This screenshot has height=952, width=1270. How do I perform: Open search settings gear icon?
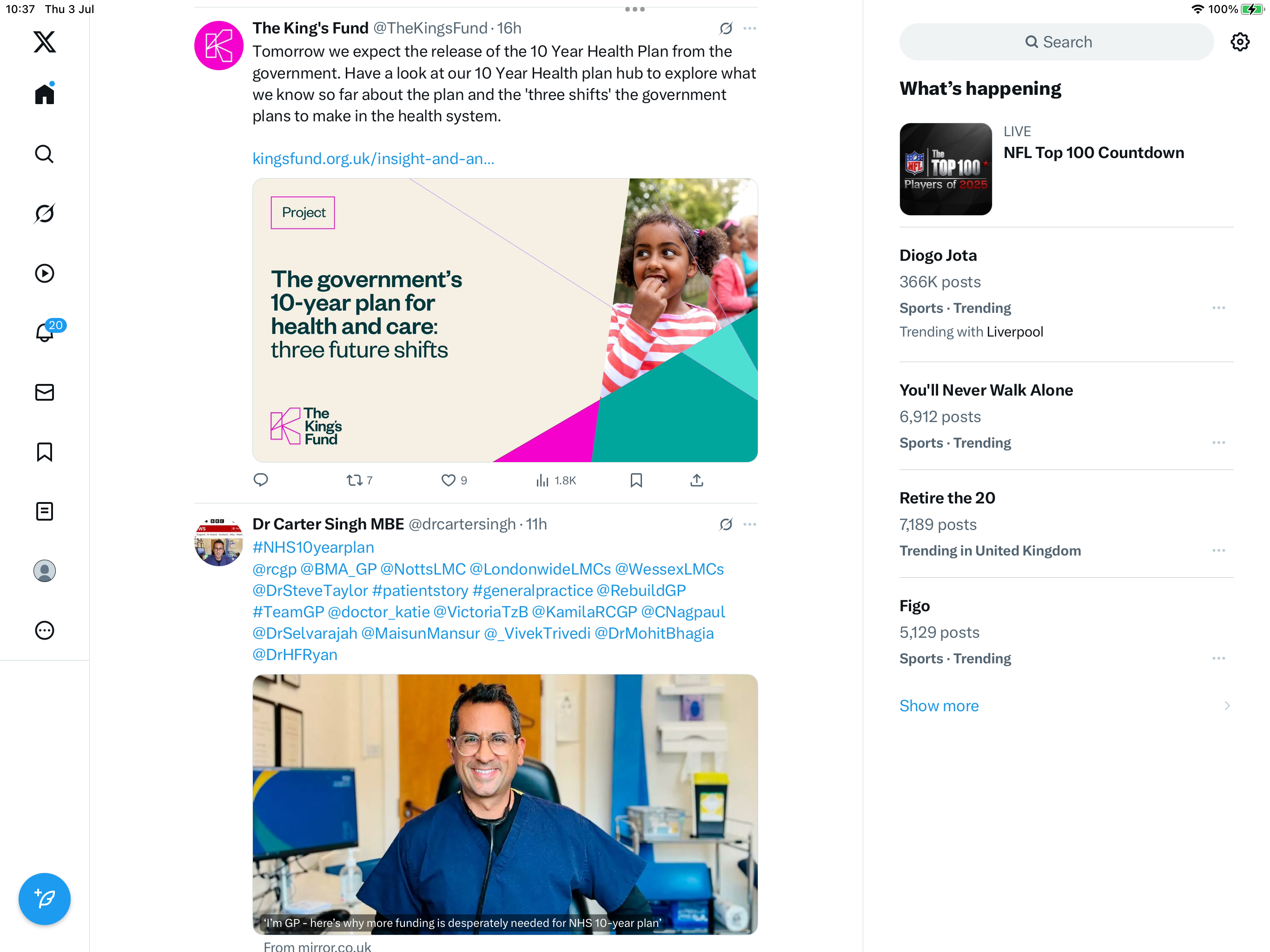click(x=1240, y=42)
